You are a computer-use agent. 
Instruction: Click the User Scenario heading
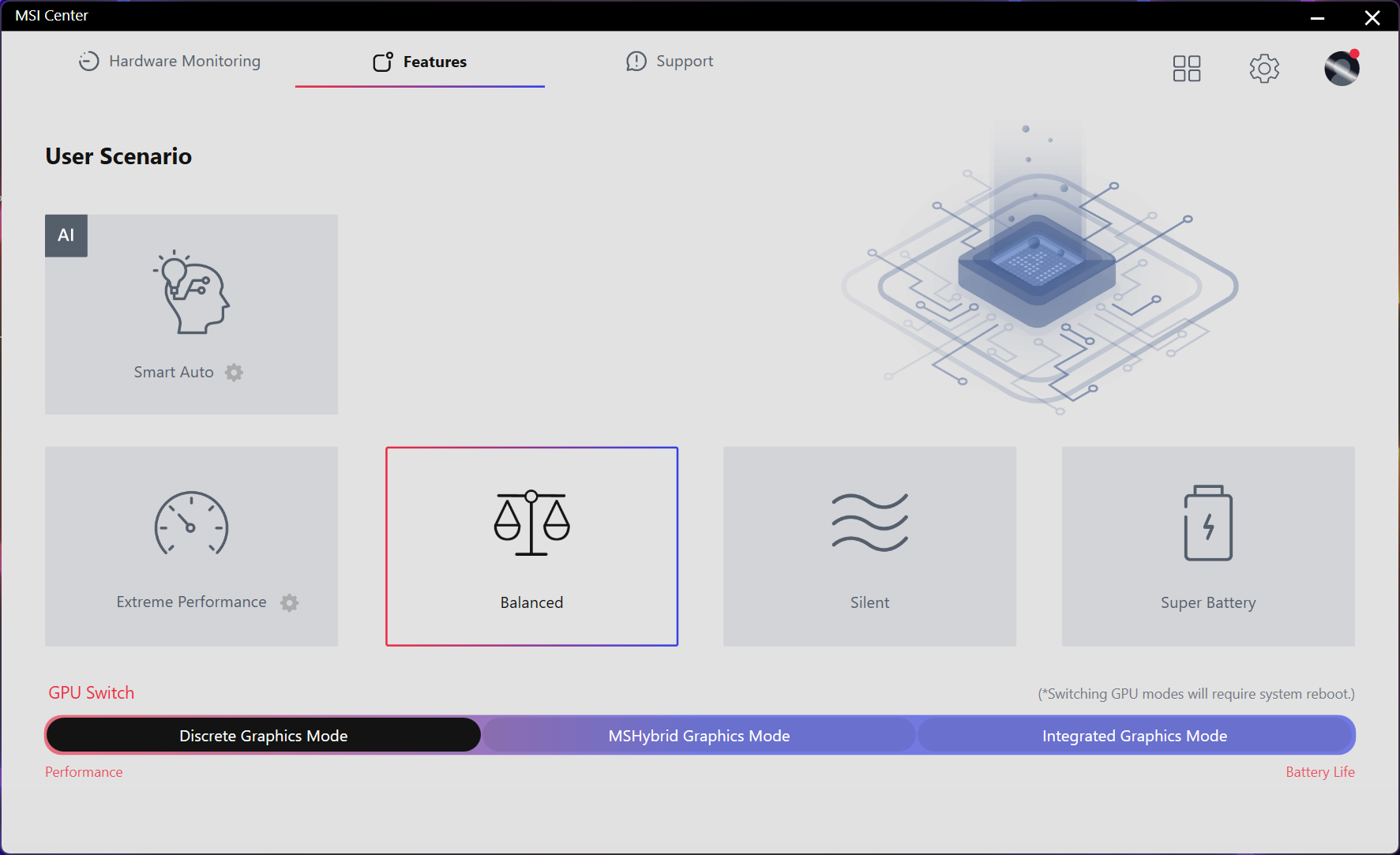118,156
